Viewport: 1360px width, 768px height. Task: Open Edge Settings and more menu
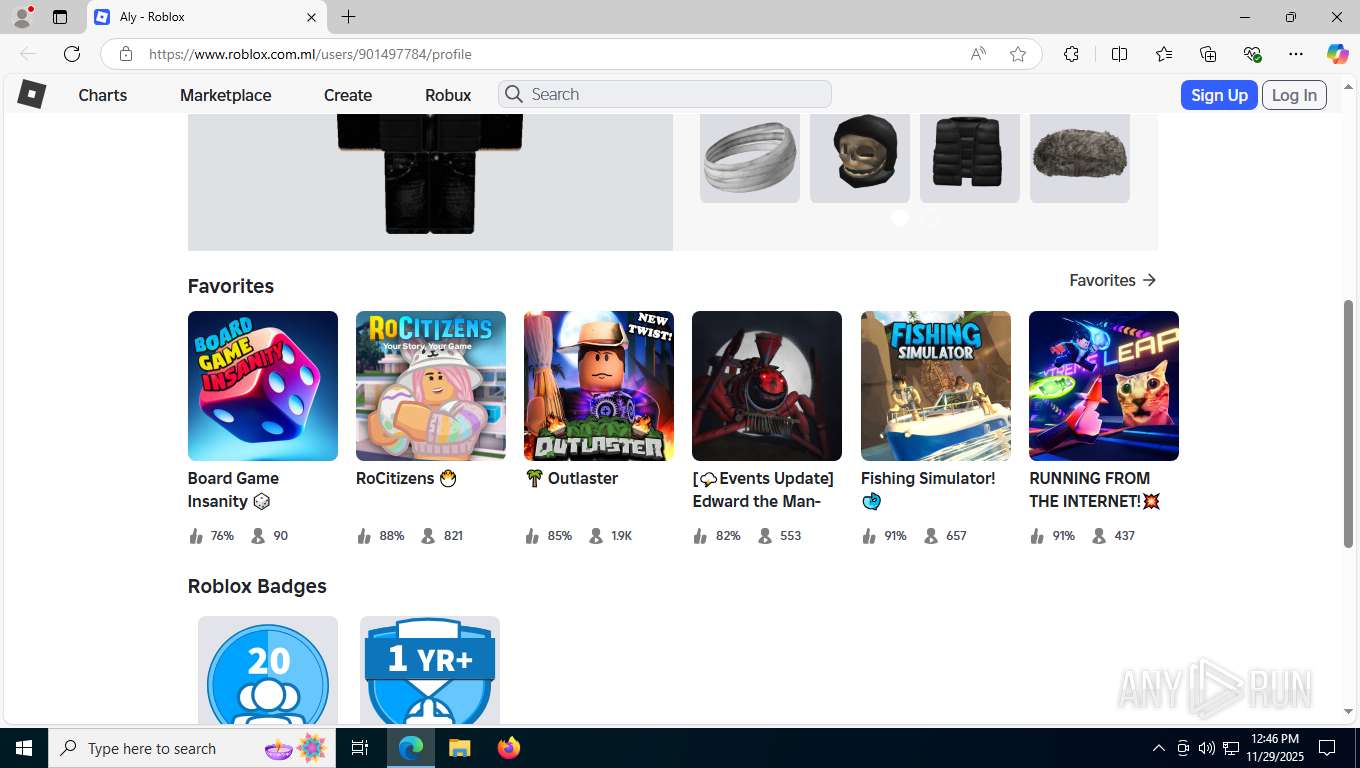pos(1296,54)
